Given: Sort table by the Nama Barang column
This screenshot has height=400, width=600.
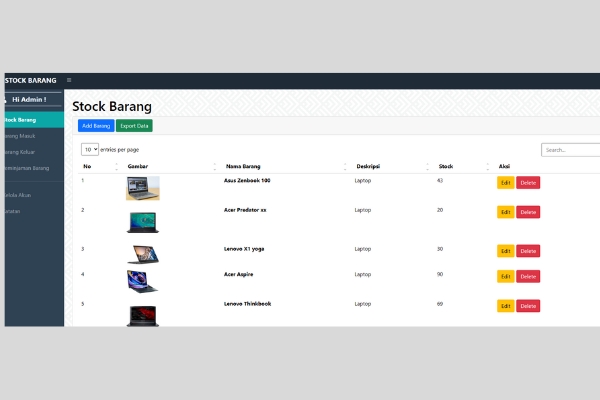Looking at the screenshot, I should (285, 166).
